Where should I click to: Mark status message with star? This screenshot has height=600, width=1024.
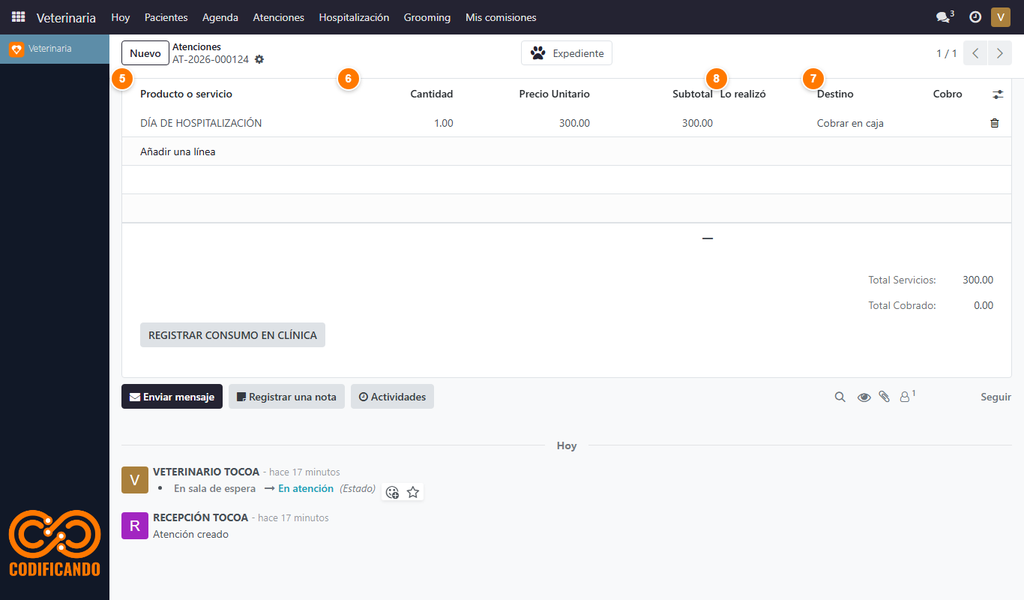point(413,492)
